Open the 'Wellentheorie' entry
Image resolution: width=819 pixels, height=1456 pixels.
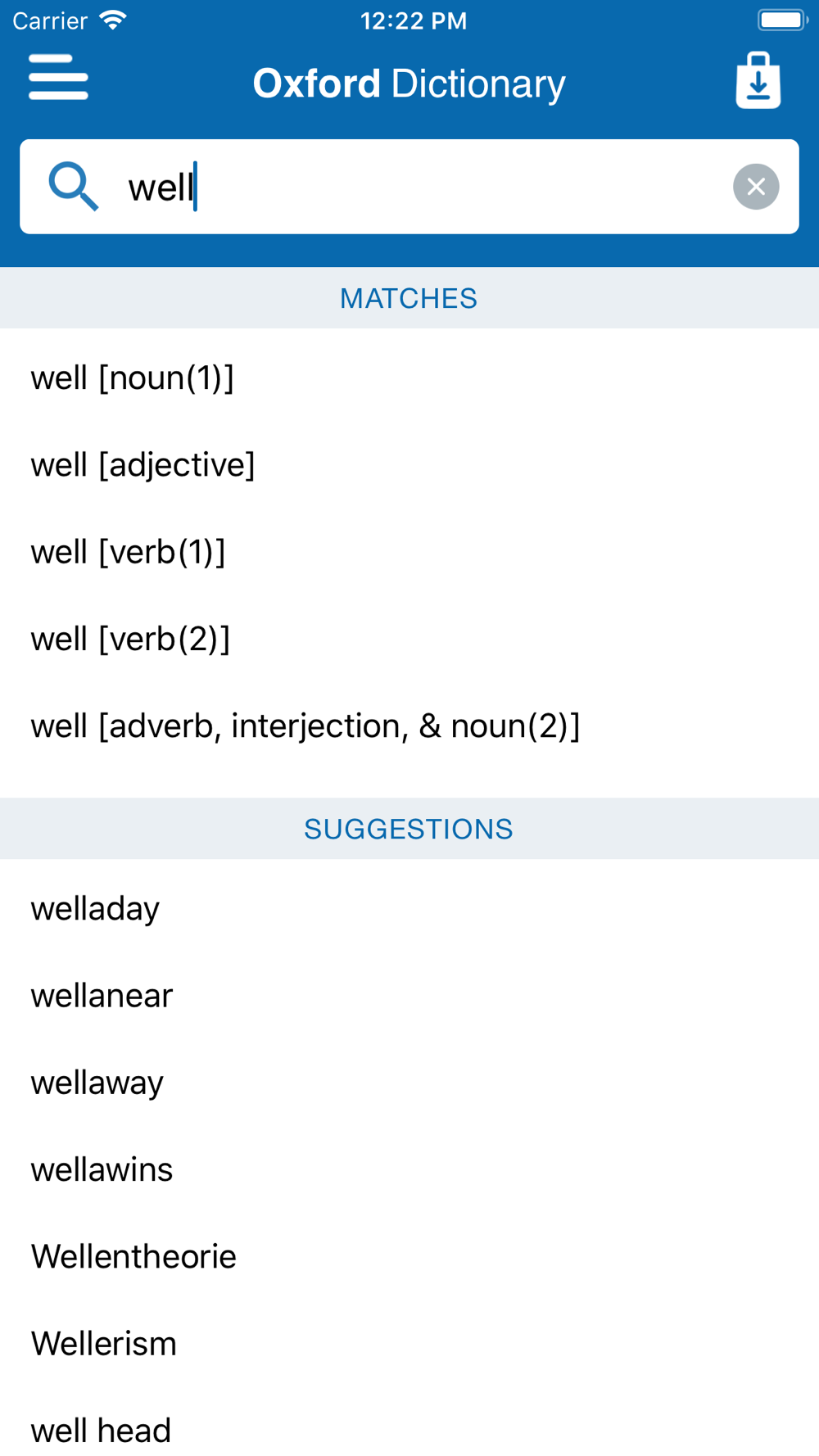point(409,1255)
